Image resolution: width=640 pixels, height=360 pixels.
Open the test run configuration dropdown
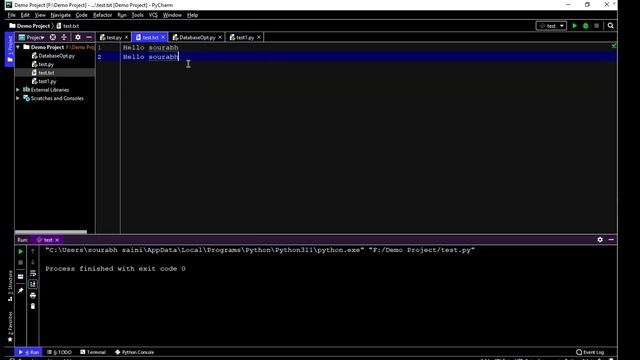coord(551,26)
